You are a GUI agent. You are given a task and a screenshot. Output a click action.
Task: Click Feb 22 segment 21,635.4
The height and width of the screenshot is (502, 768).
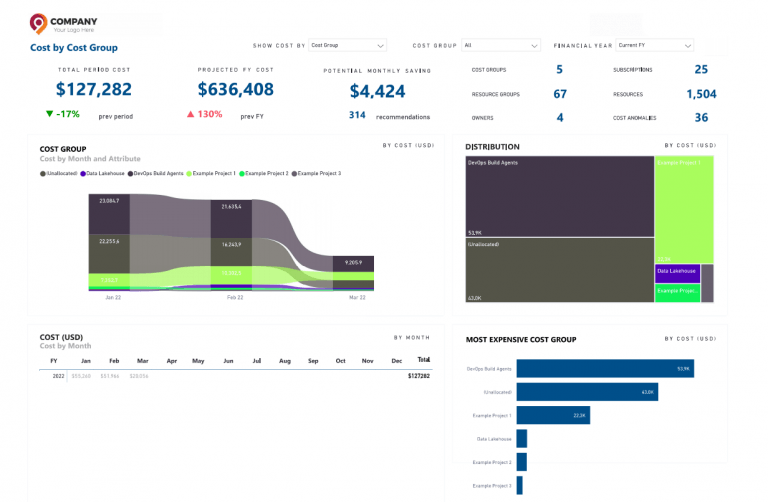(x=231, y=219)
